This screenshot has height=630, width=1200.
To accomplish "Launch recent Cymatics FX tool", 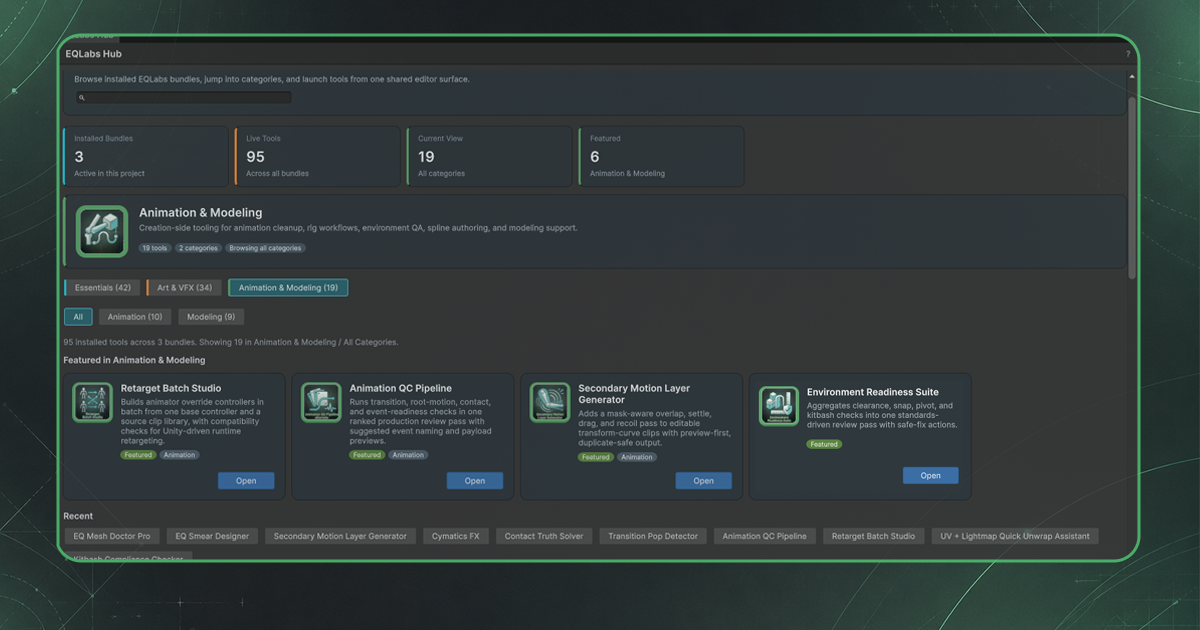I will pyautogui.click(x=456, y=536).
